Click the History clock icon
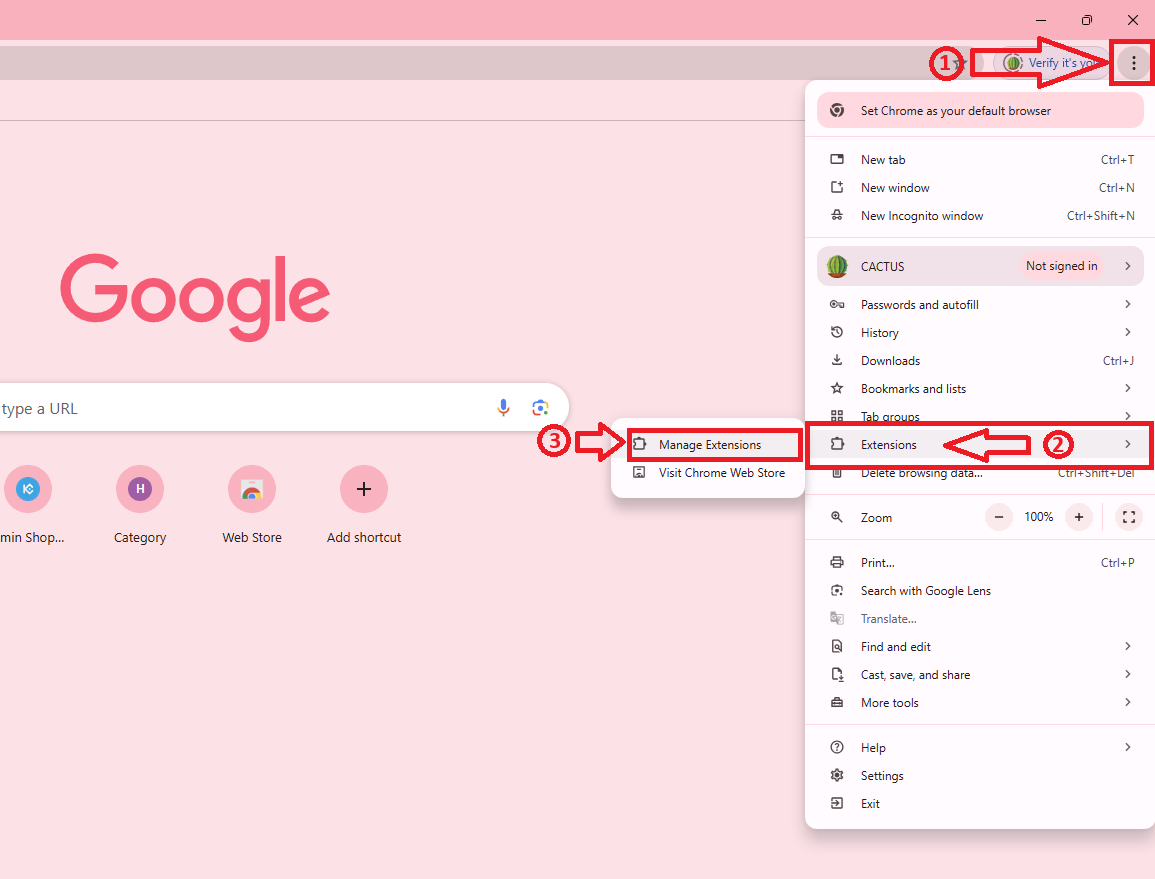The width and height of the screenshot is (1155, 879). coord(837,332)
